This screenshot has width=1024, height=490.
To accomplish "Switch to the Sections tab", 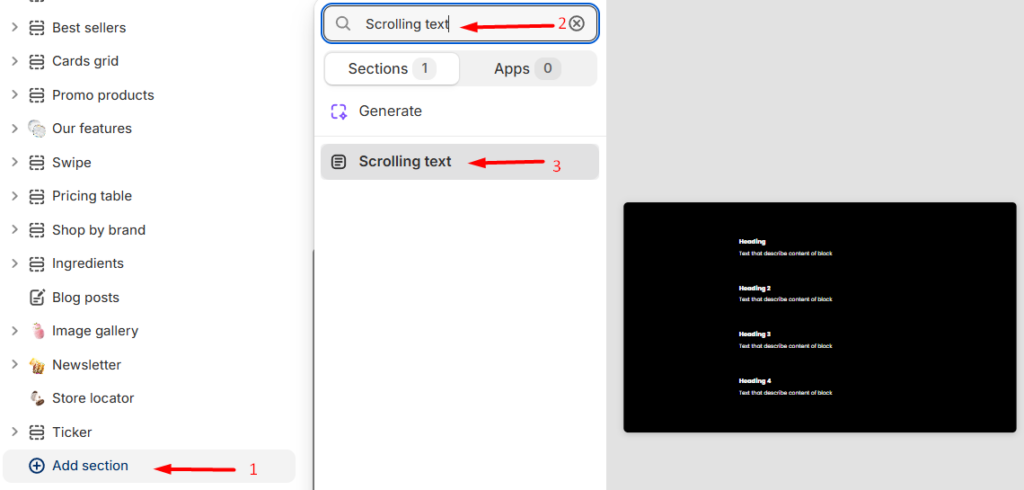I will [x=392, y=69].
